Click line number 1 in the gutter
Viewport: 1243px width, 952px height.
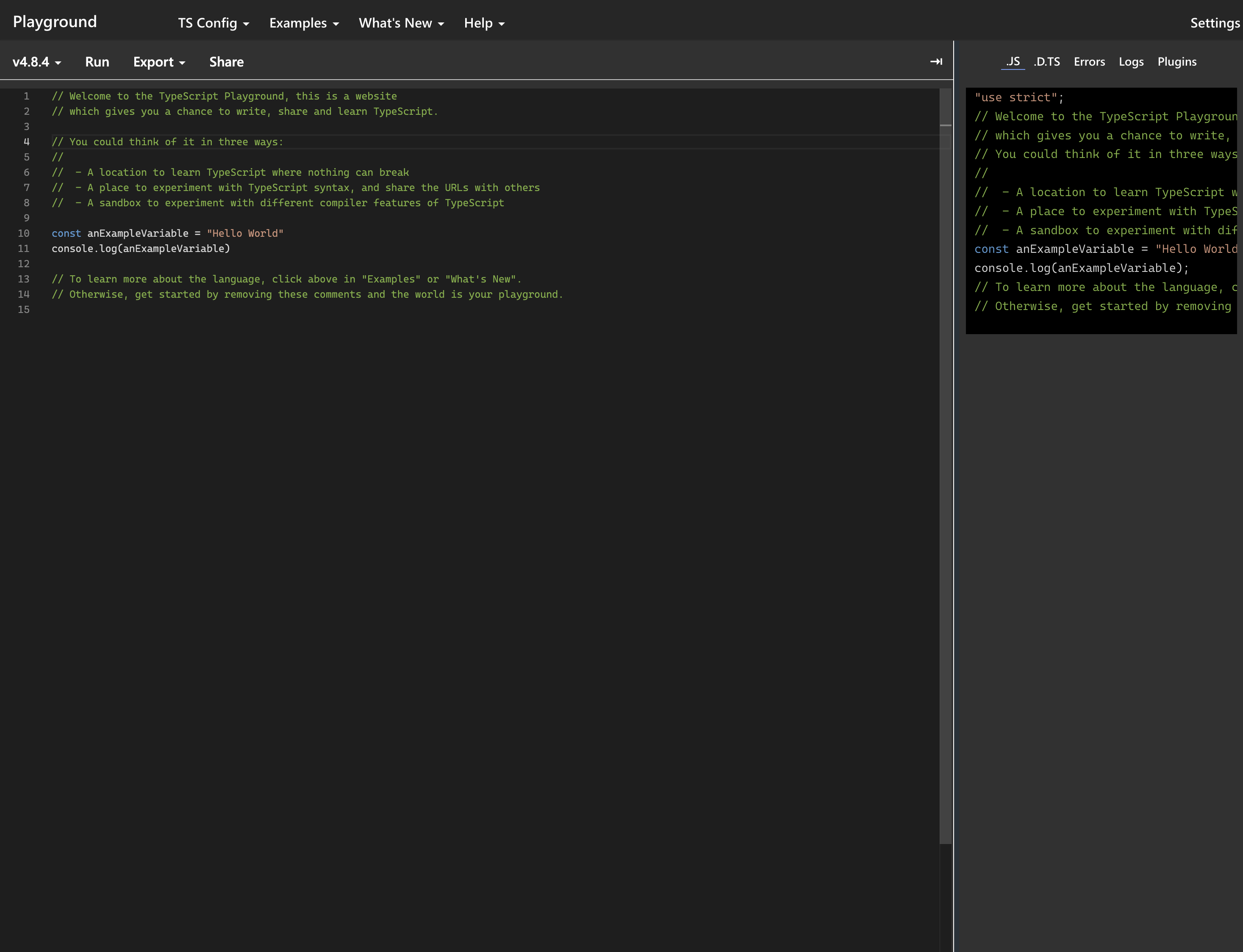[26, 96]
